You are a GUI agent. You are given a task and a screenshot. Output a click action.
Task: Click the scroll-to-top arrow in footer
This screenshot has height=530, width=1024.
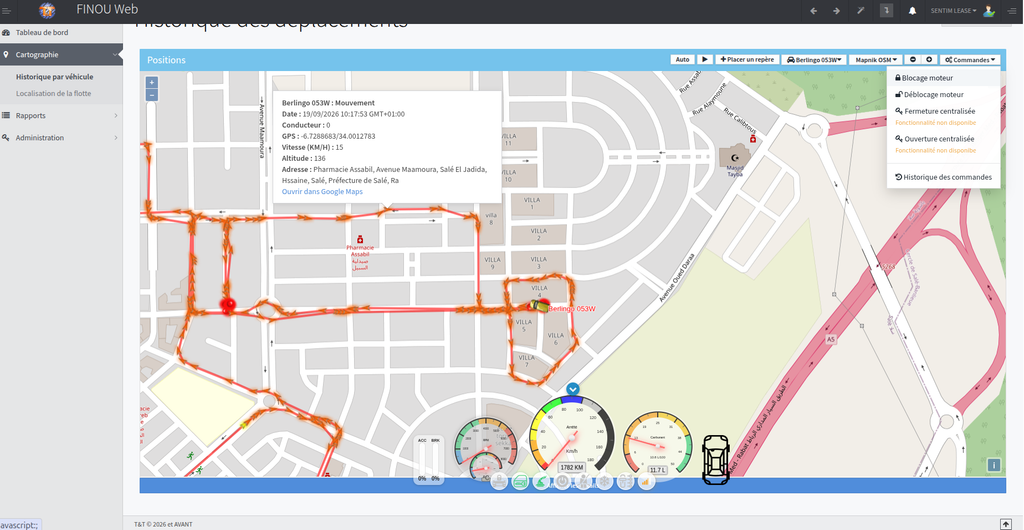pos(1006,524)
